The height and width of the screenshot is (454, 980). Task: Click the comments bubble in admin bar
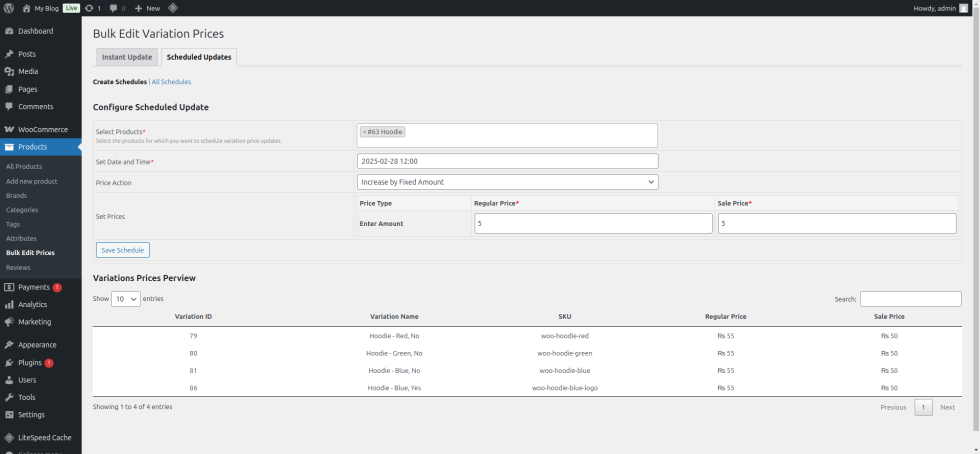pos(112,8)
